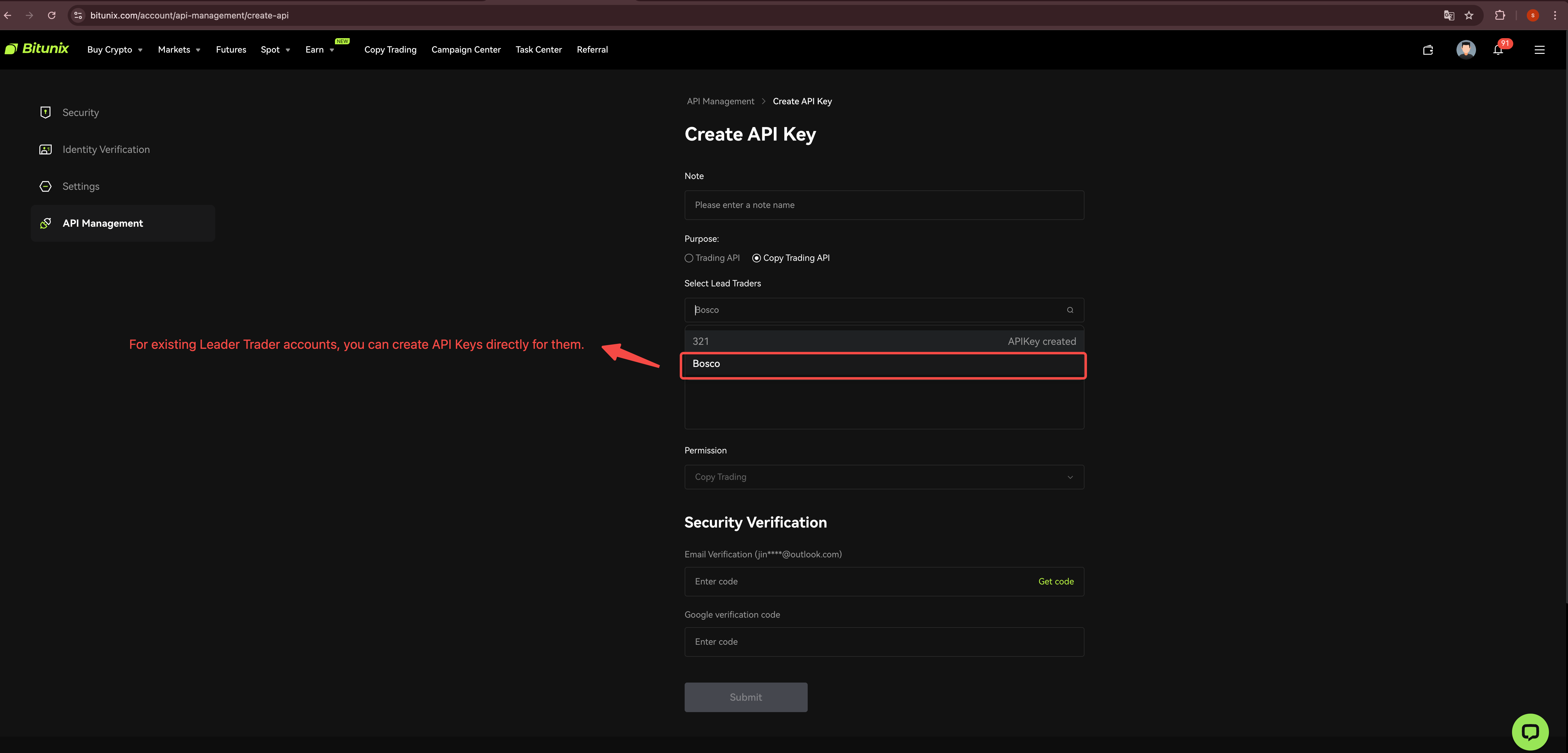Open the live chat support bubble
The image size is (1568, 753).
coord(1530,732)
